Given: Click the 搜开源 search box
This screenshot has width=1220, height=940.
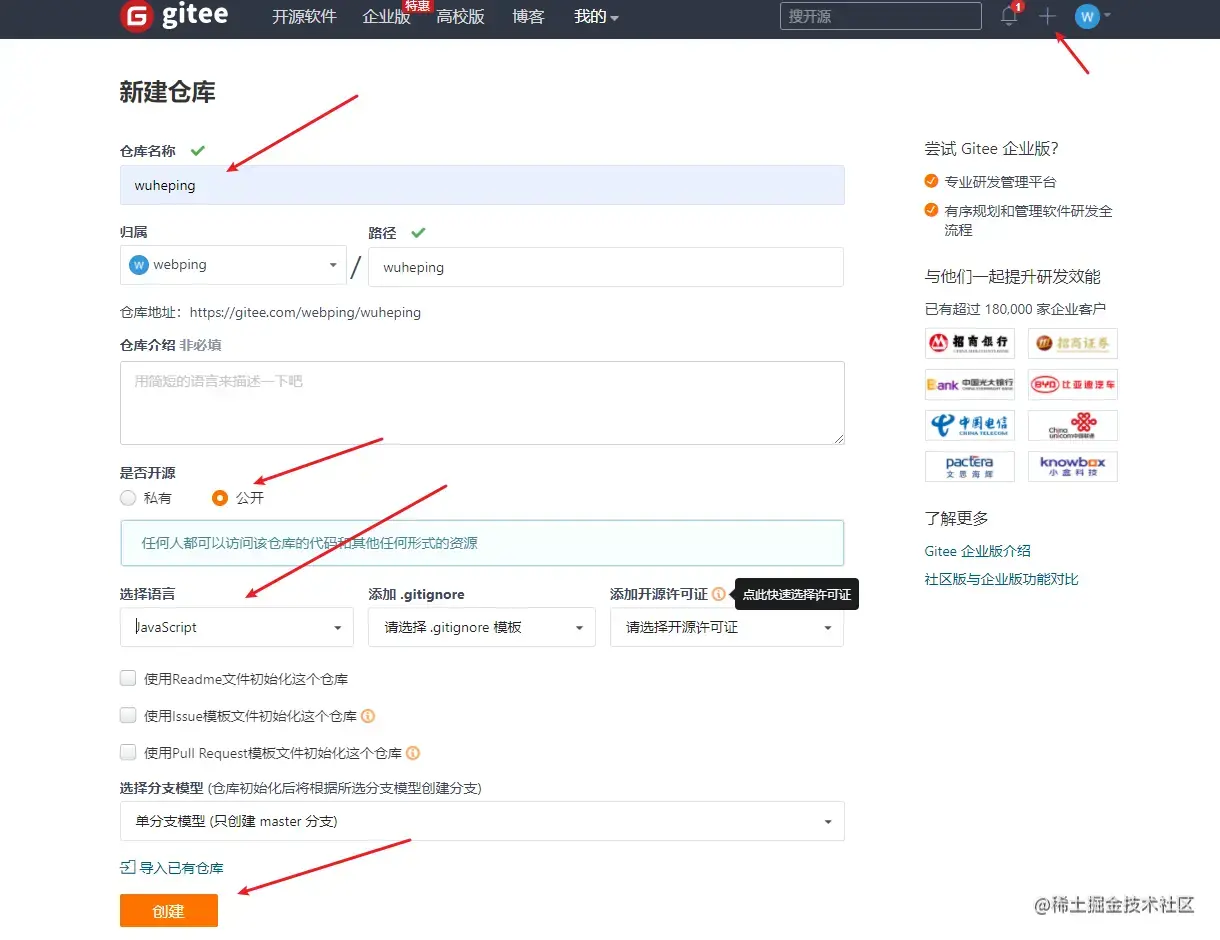Looking at the screenshot, I should [881, 16].
